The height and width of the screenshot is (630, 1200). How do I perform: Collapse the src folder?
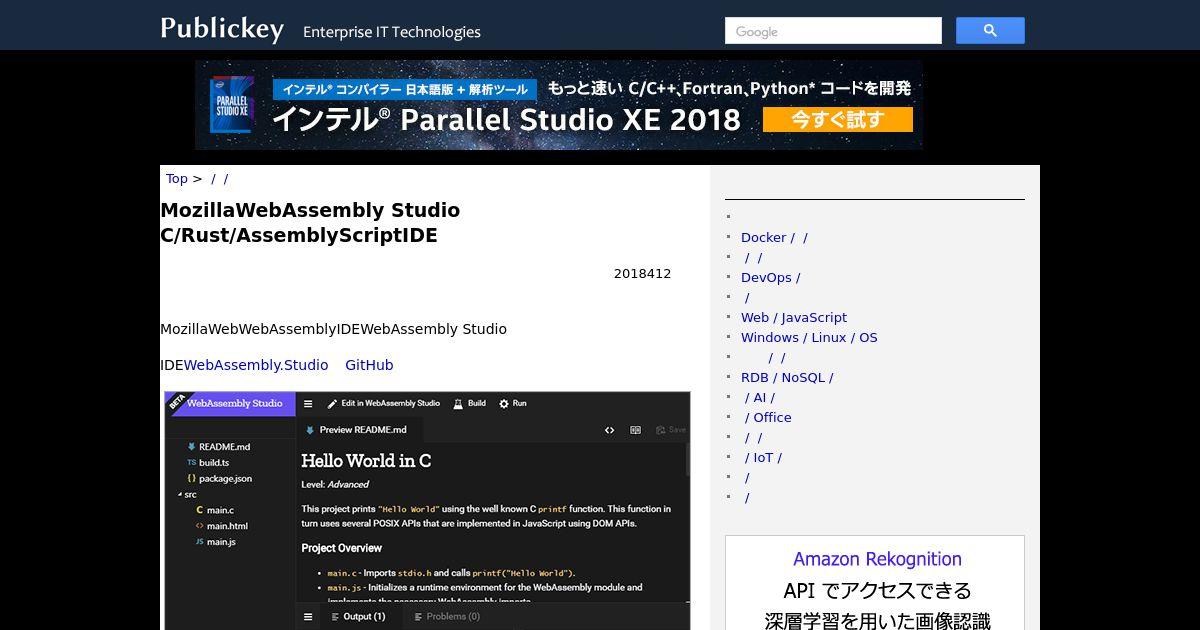point(187,495)
